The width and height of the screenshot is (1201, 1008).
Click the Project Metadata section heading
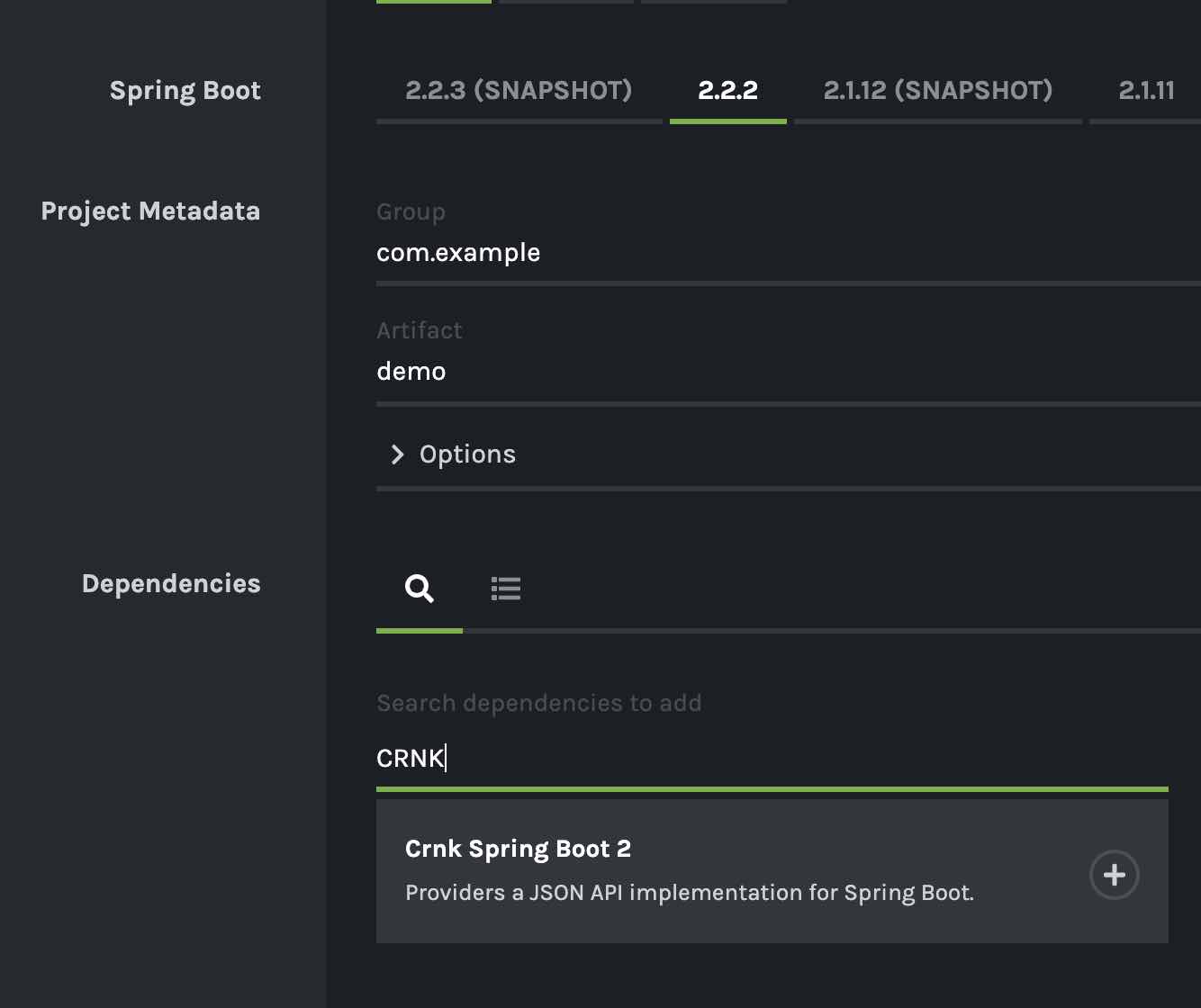coord(150,211)
